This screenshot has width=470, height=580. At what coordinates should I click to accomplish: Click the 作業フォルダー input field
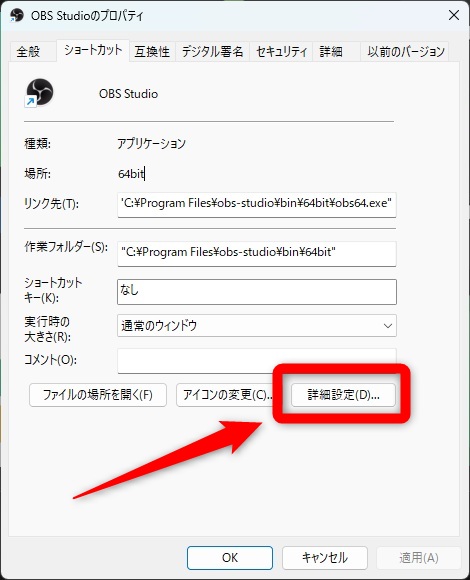257,253
